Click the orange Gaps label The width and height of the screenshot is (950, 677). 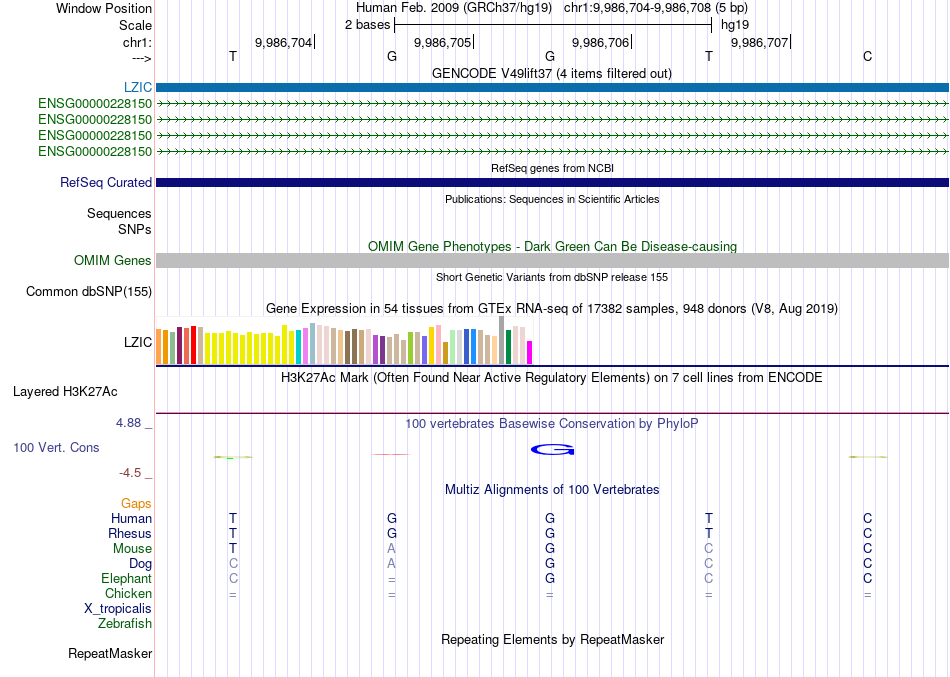tap(136, 504)
